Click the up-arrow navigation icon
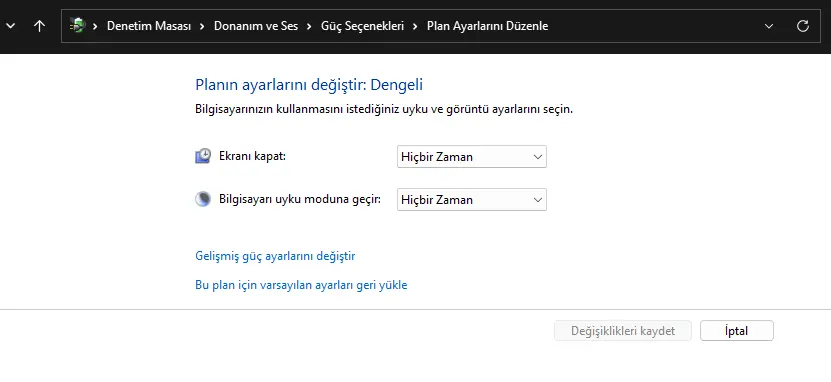This screenshot has height=382, width=831. click(x=39, y=26)
